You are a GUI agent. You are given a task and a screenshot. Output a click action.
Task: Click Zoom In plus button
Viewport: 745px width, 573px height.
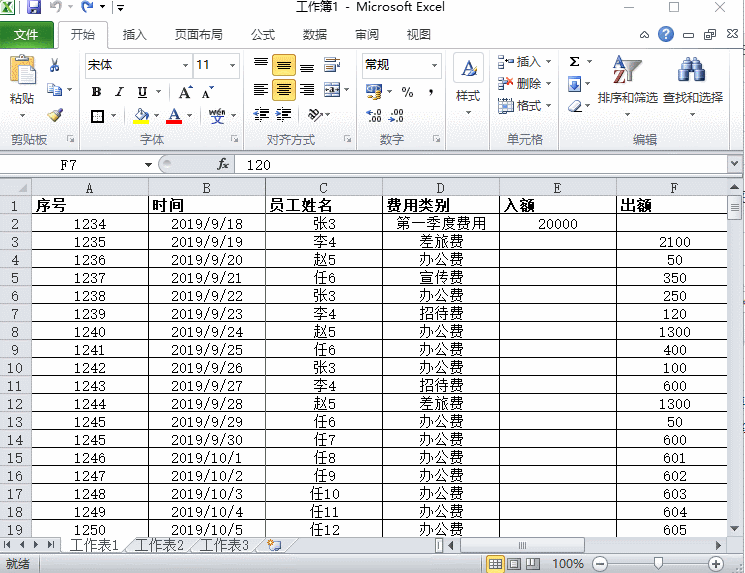coord(716,564)
